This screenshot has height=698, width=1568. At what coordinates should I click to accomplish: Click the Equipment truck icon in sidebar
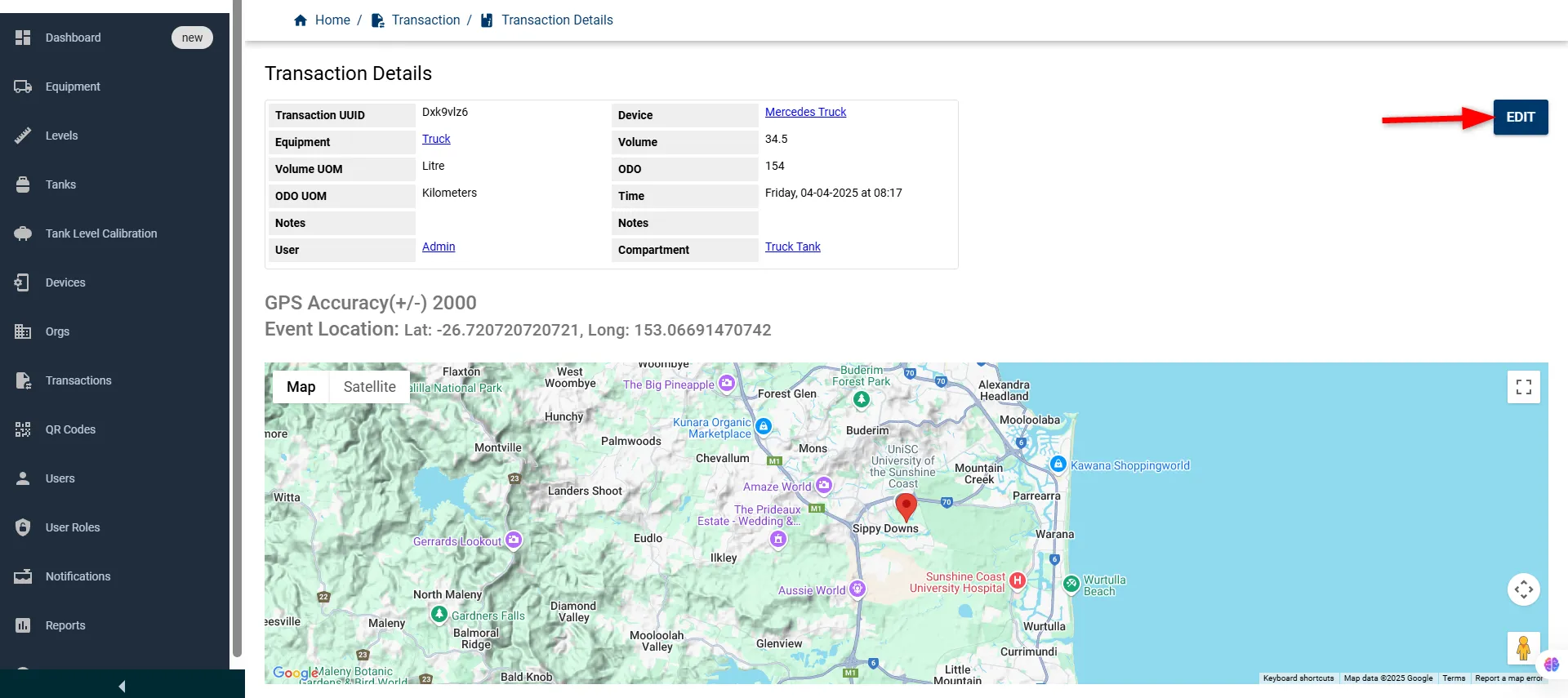click(x=23, y=87)
